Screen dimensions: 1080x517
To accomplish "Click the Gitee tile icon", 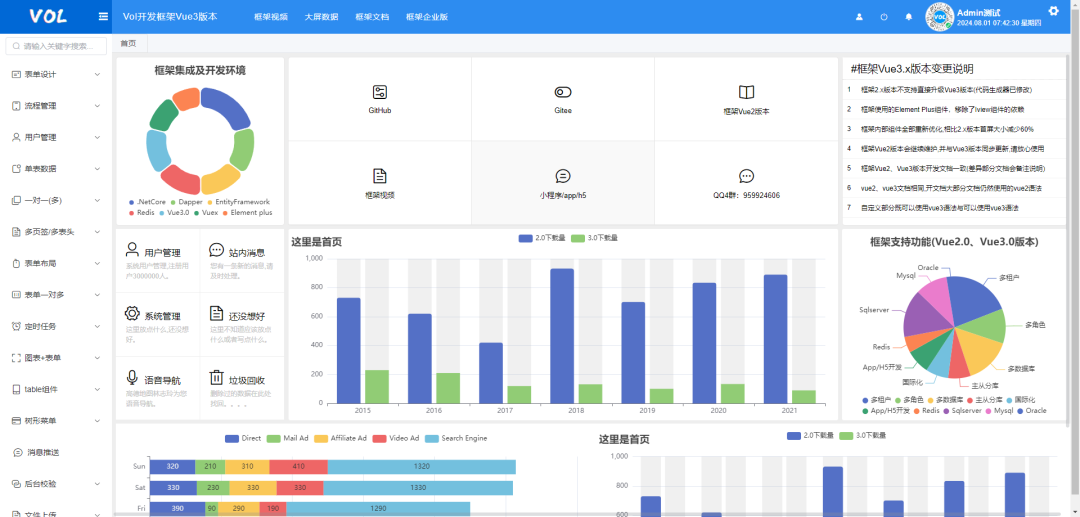I will click(563, 92).
